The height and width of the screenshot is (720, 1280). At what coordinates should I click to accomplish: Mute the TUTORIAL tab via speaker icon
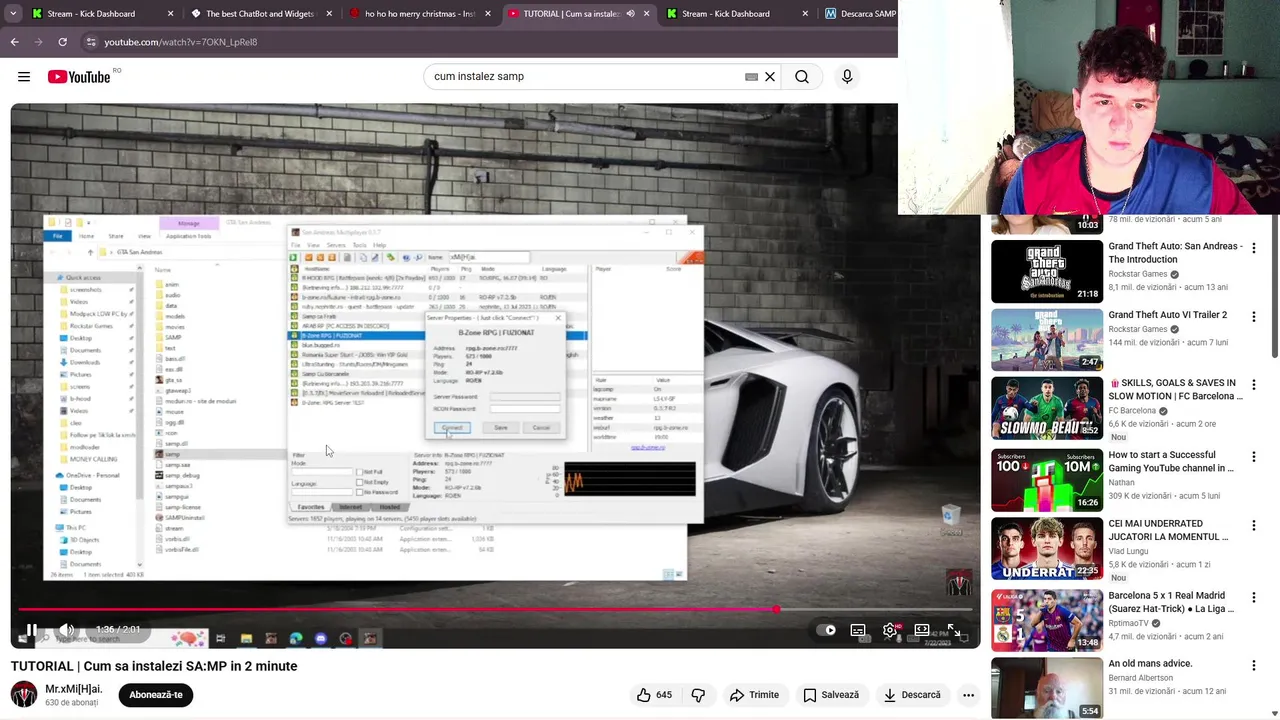tap(630, 14)
